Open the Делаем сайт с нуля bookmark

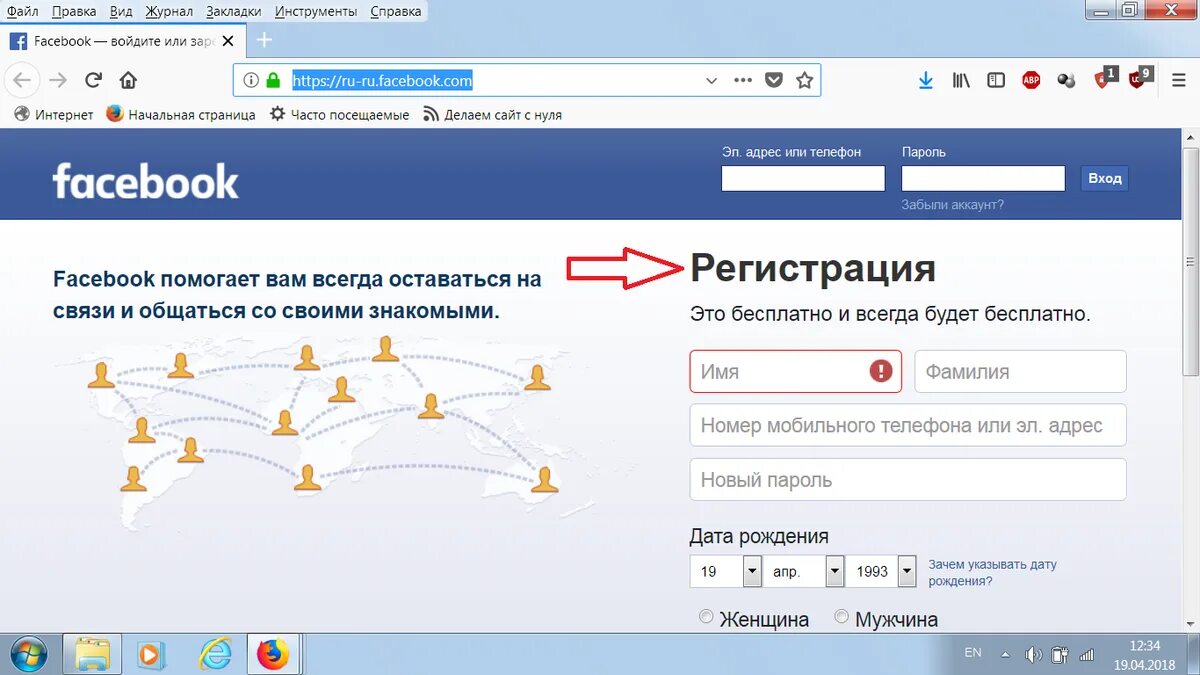pos(492,115)
